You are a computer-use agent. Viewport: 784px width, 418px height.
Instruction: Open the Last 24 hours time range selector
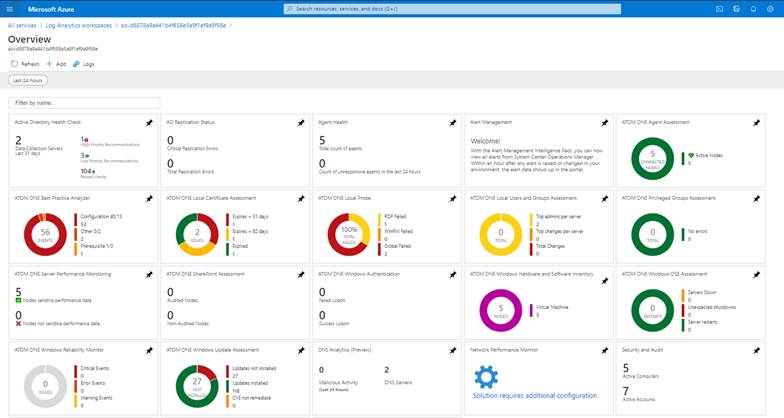click(x=28, y=80)
